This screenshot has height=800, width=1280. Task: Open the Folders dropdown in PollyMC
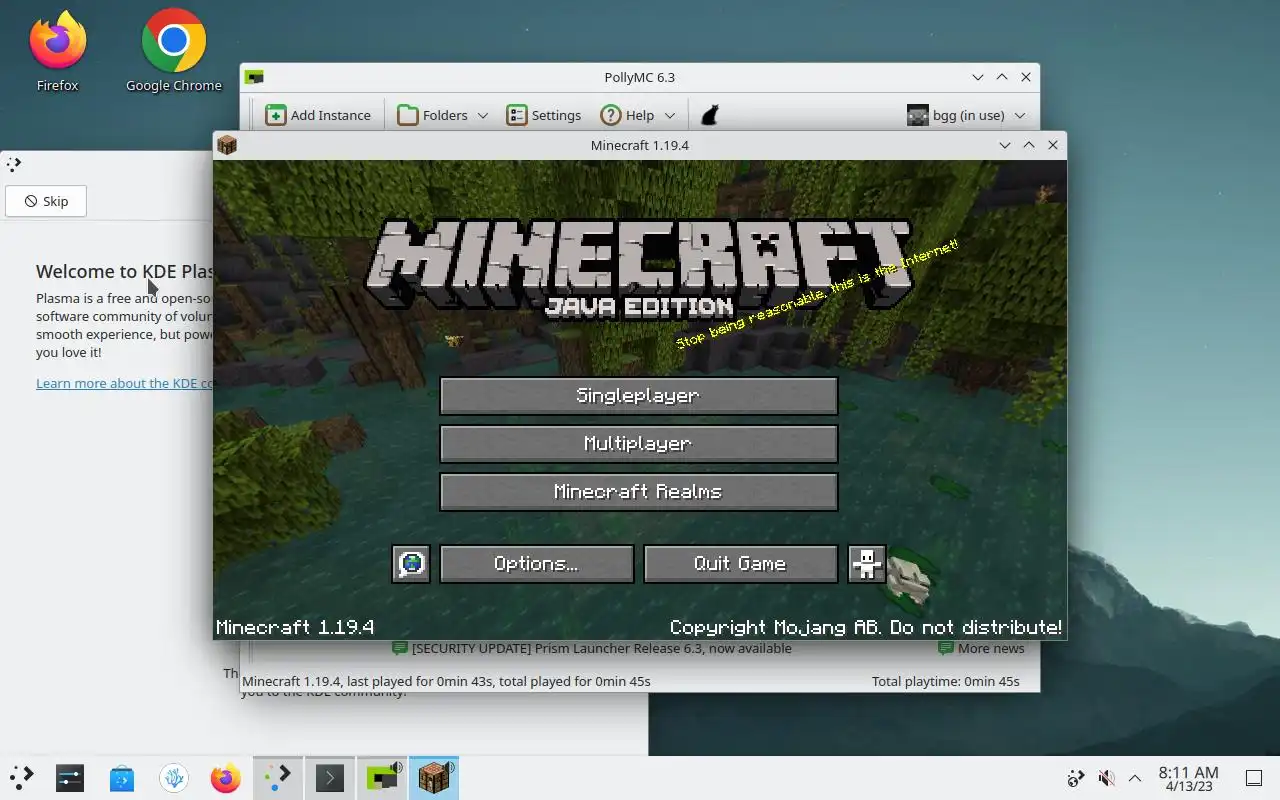pyautogui.click(x=443, y=115)
